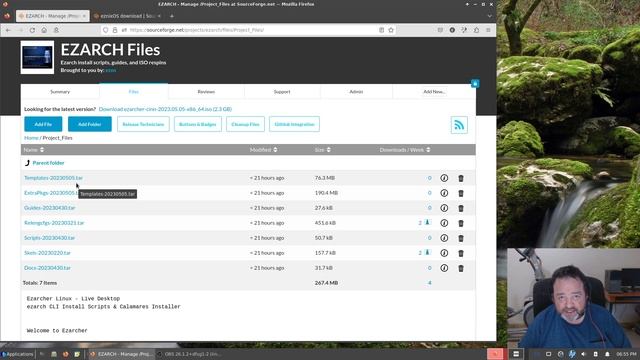Delete Templates-20230505.tar with the trash icon
This screenshot has height=360, width=640.
pos(461,178)
